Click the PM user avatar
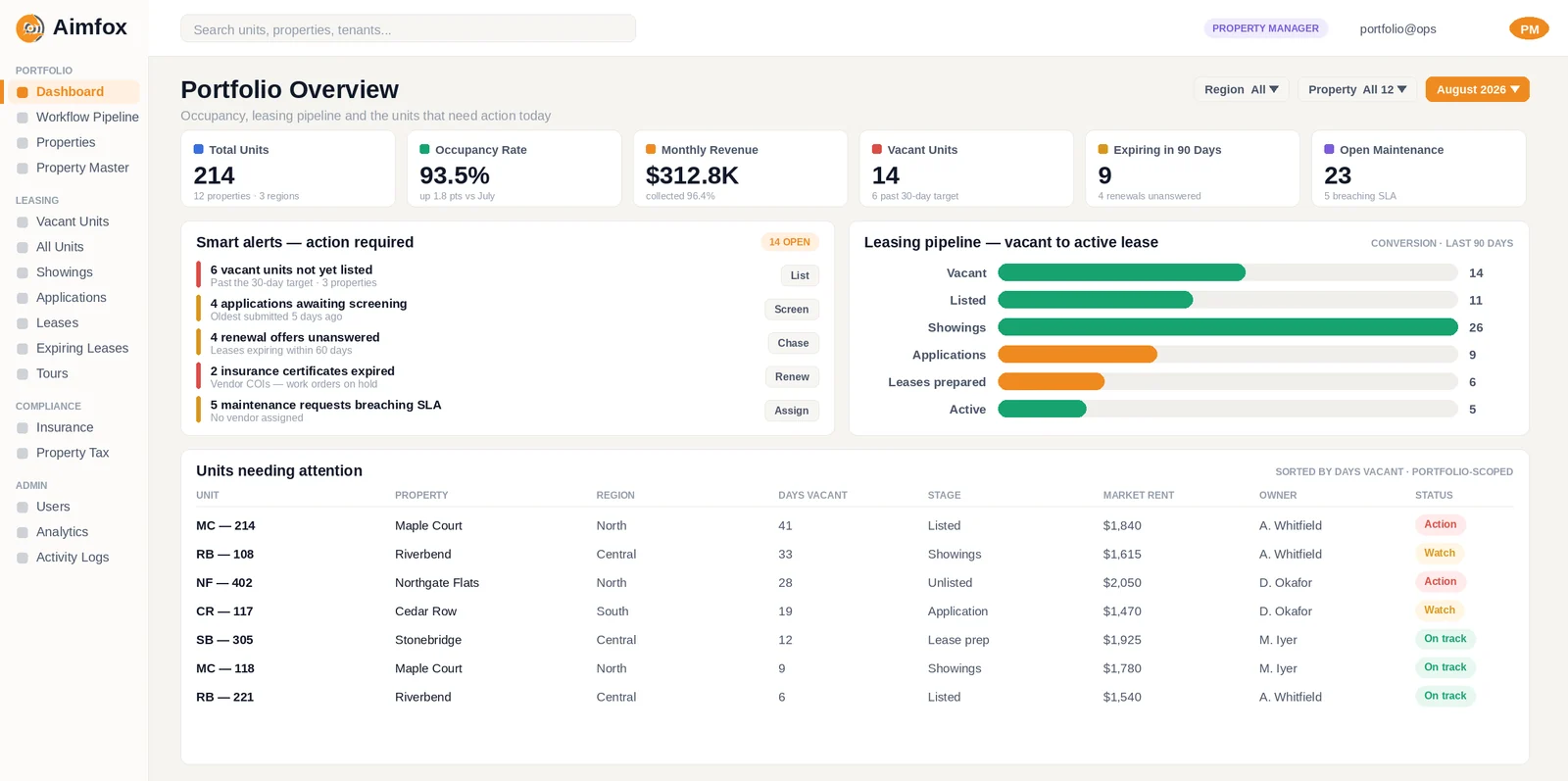The image size is (1568, 781). pos(1529,29)
